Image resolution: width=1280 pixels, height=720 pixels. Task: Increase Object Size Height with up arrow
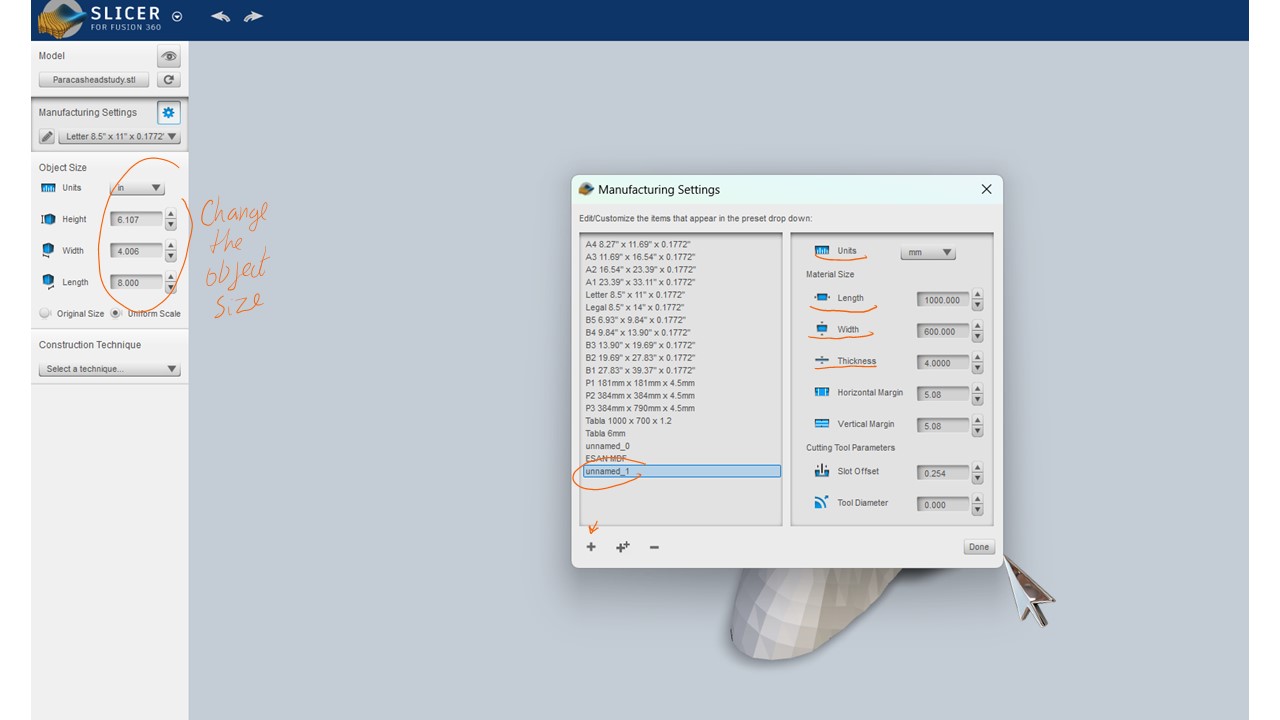pyautogui.click(x=171, y=214)
